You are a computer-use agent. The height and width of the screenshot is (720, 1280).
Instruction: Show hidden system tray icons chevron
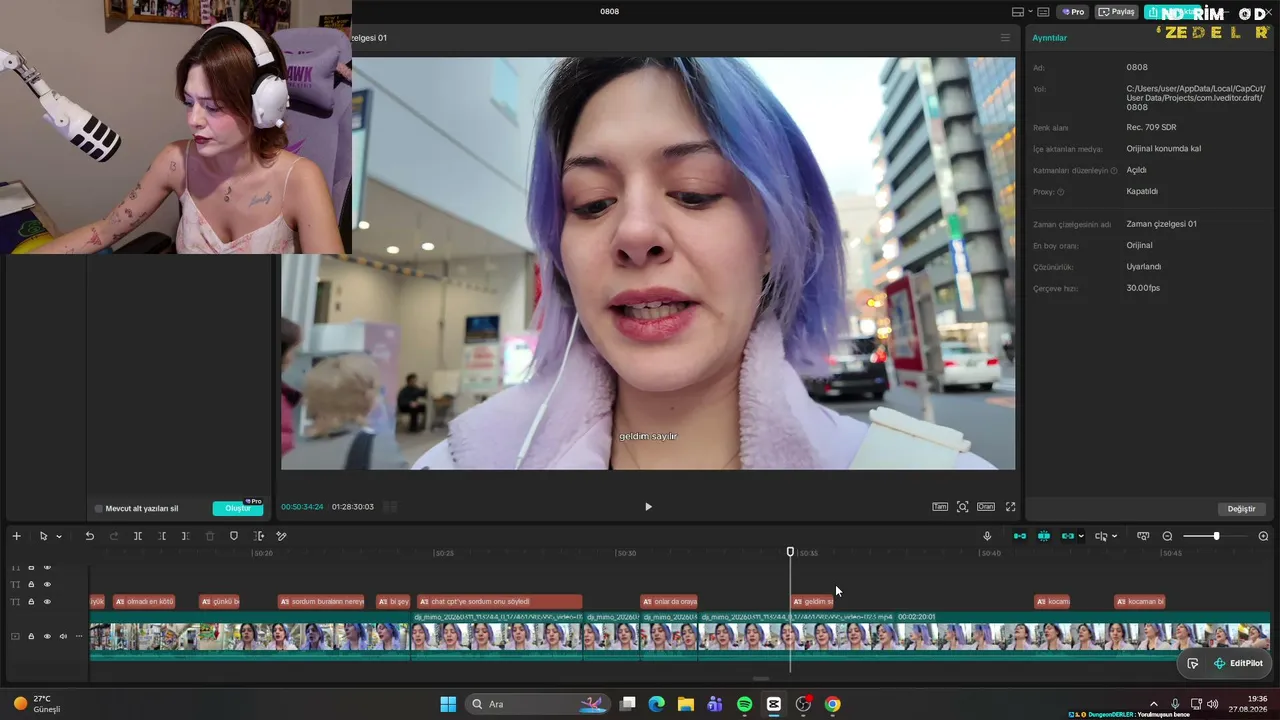[1153, 704]
